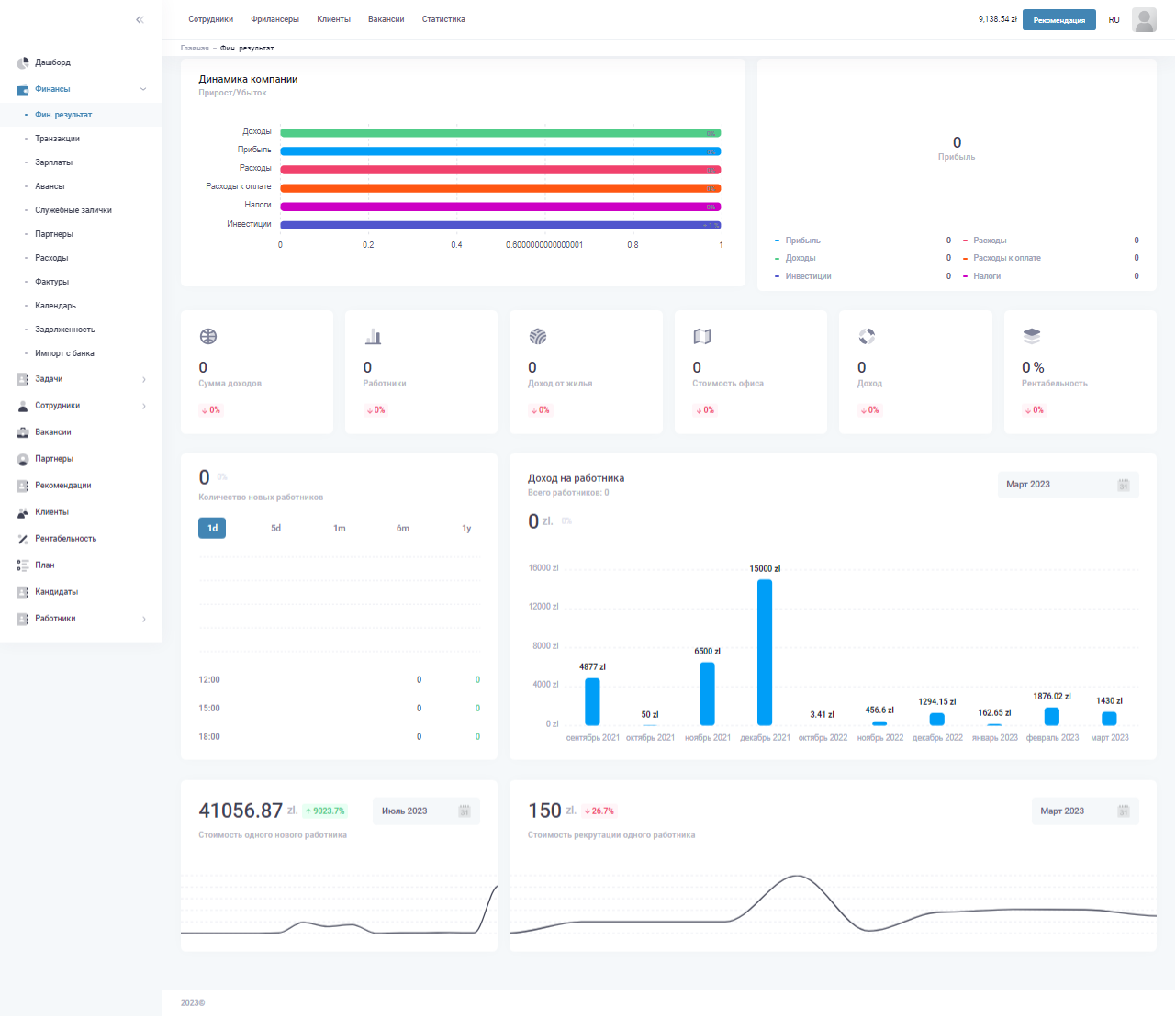Open the Клиенты top menu item

point(334,19)
